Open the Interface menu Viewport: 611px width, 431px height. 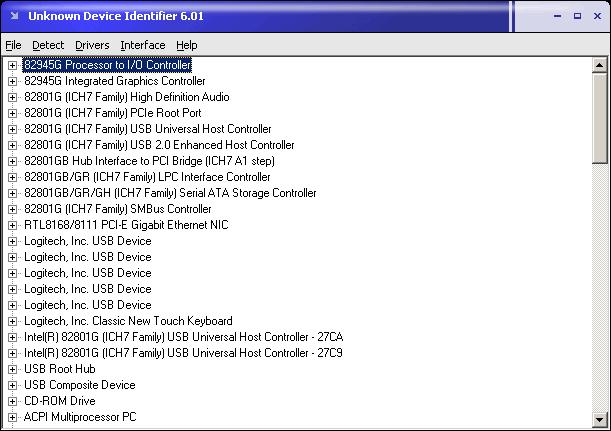click(143, 45)
